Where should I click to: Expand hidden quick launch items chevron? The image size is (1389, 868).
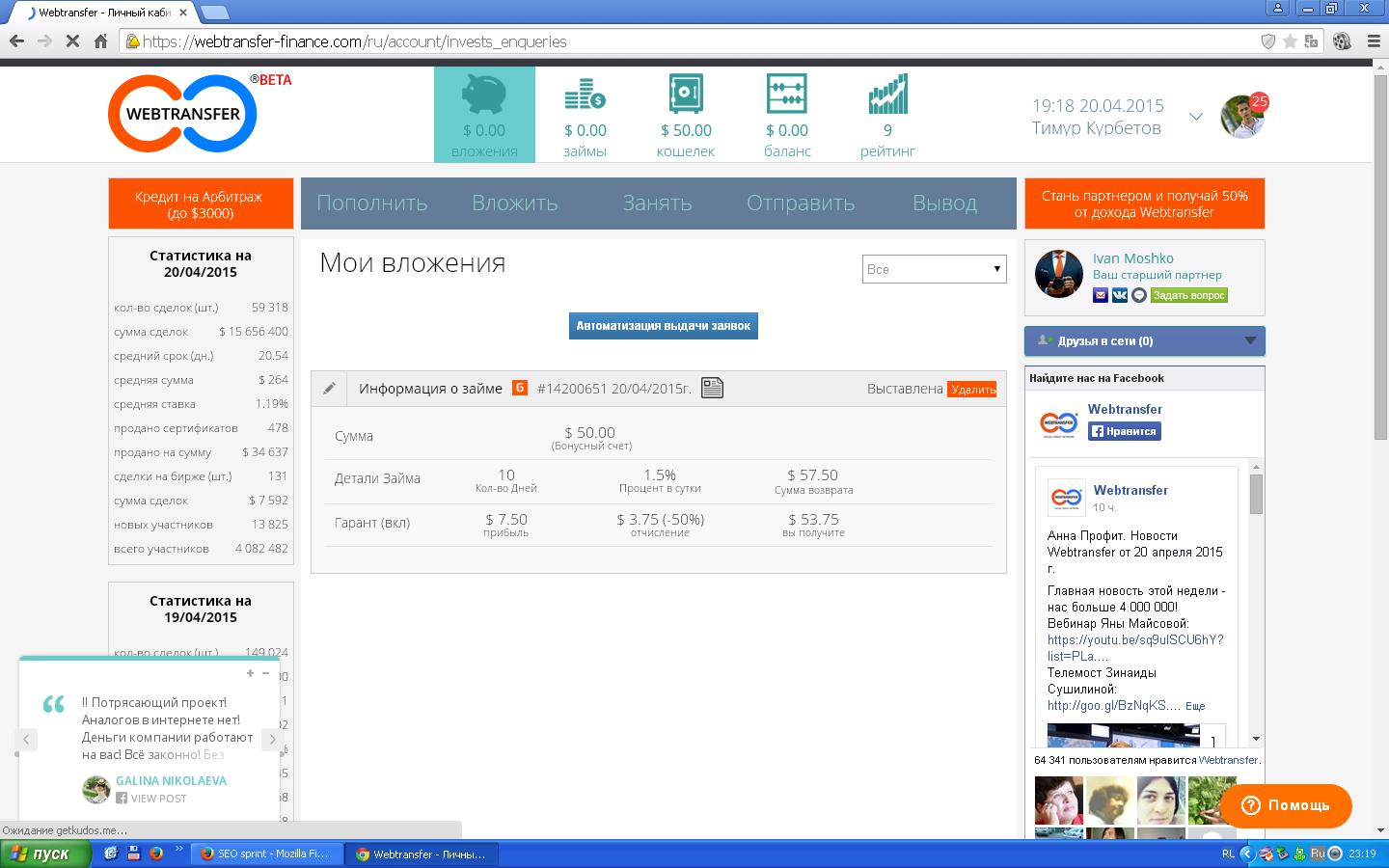tap(178, 850)
